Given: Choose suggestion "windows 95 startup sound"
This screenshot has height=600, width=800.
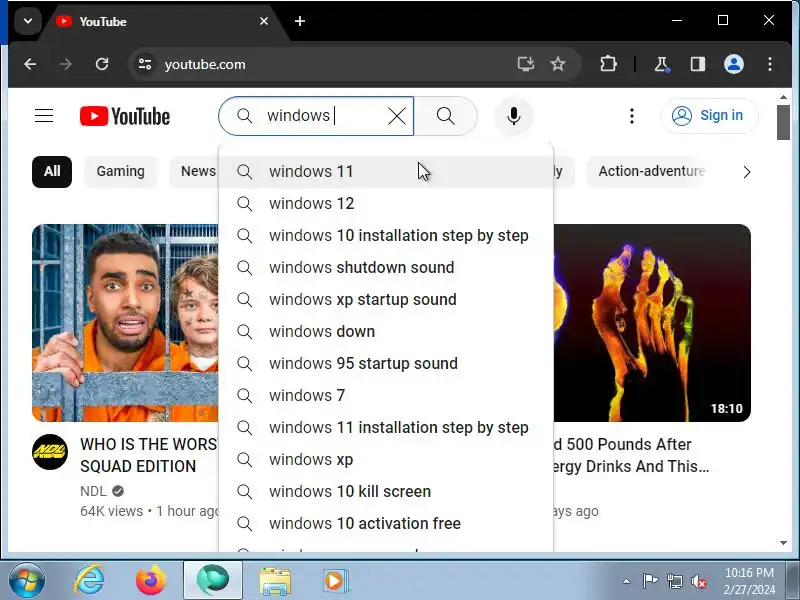Looking at the screenshot, I should 386,363.
